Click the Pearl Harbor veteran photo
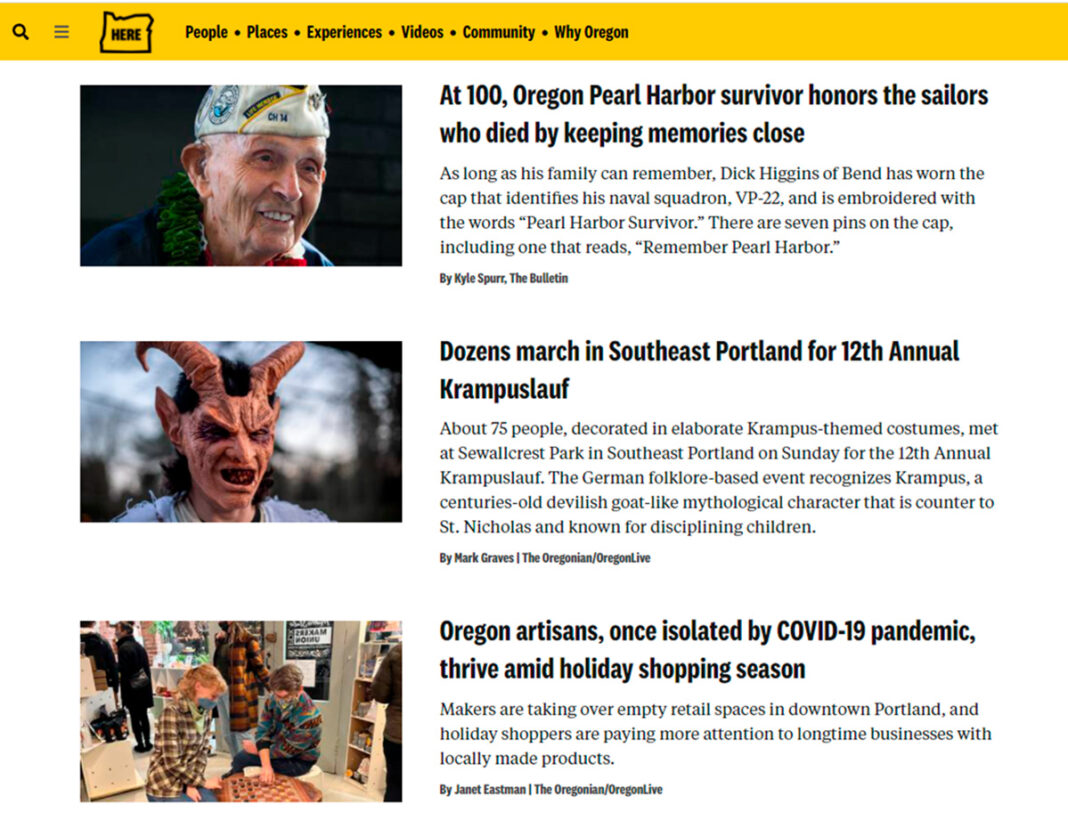The width and height of the screenshot is (1068, 837). pyautogui.click(x=241, y=176)
